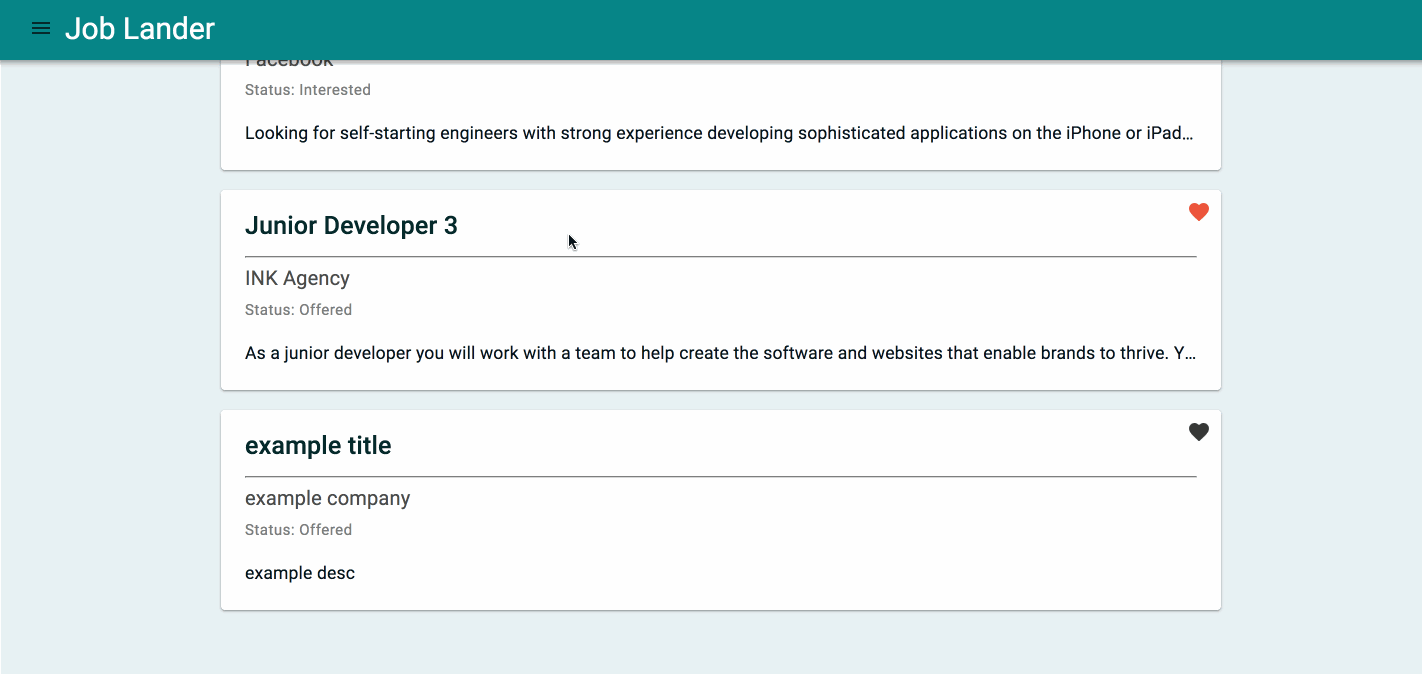Viewport: 1422px width, 674px height.
Task: Click Status: Offered under INK Agency
Action: pos(298,310)
